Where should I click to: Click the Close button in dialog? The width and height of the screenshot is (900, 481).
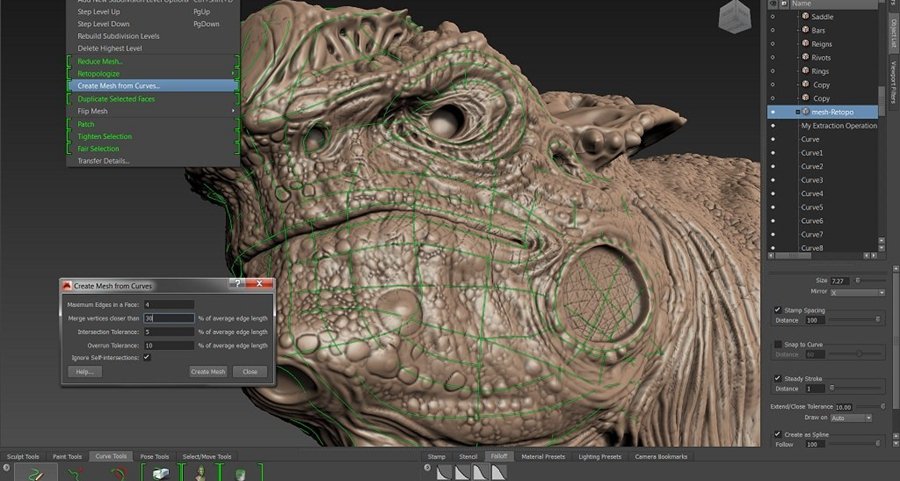pyautogui.click(x=250, y=371)
